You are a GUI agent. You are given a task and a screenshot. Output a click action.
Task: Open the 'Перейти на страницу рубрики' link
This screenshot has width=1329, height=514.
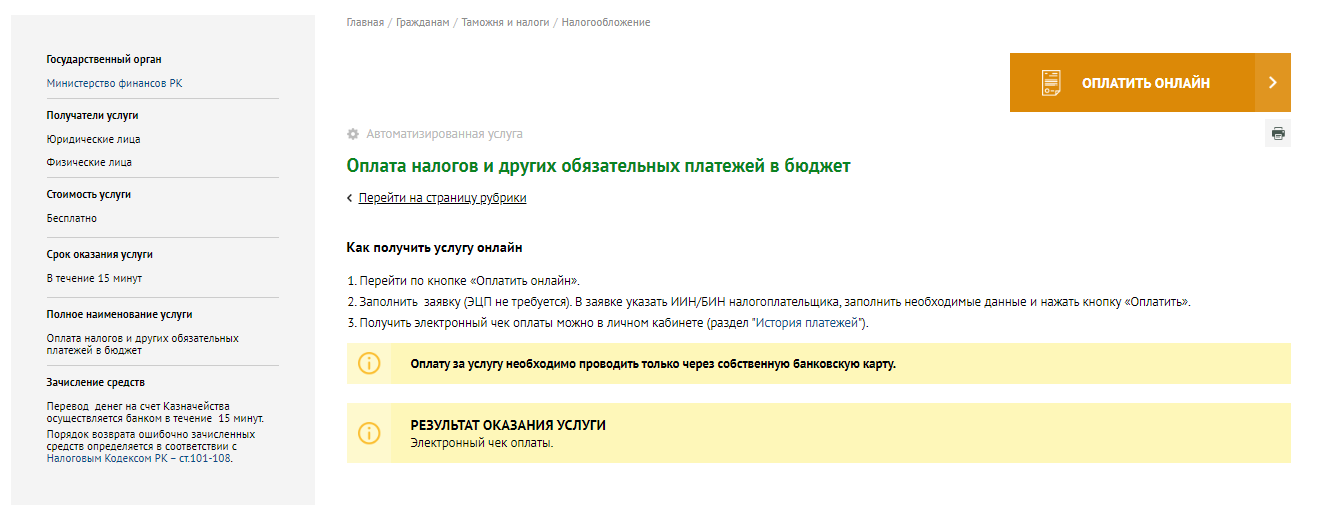pyautogui.click(x=442, y=198)
